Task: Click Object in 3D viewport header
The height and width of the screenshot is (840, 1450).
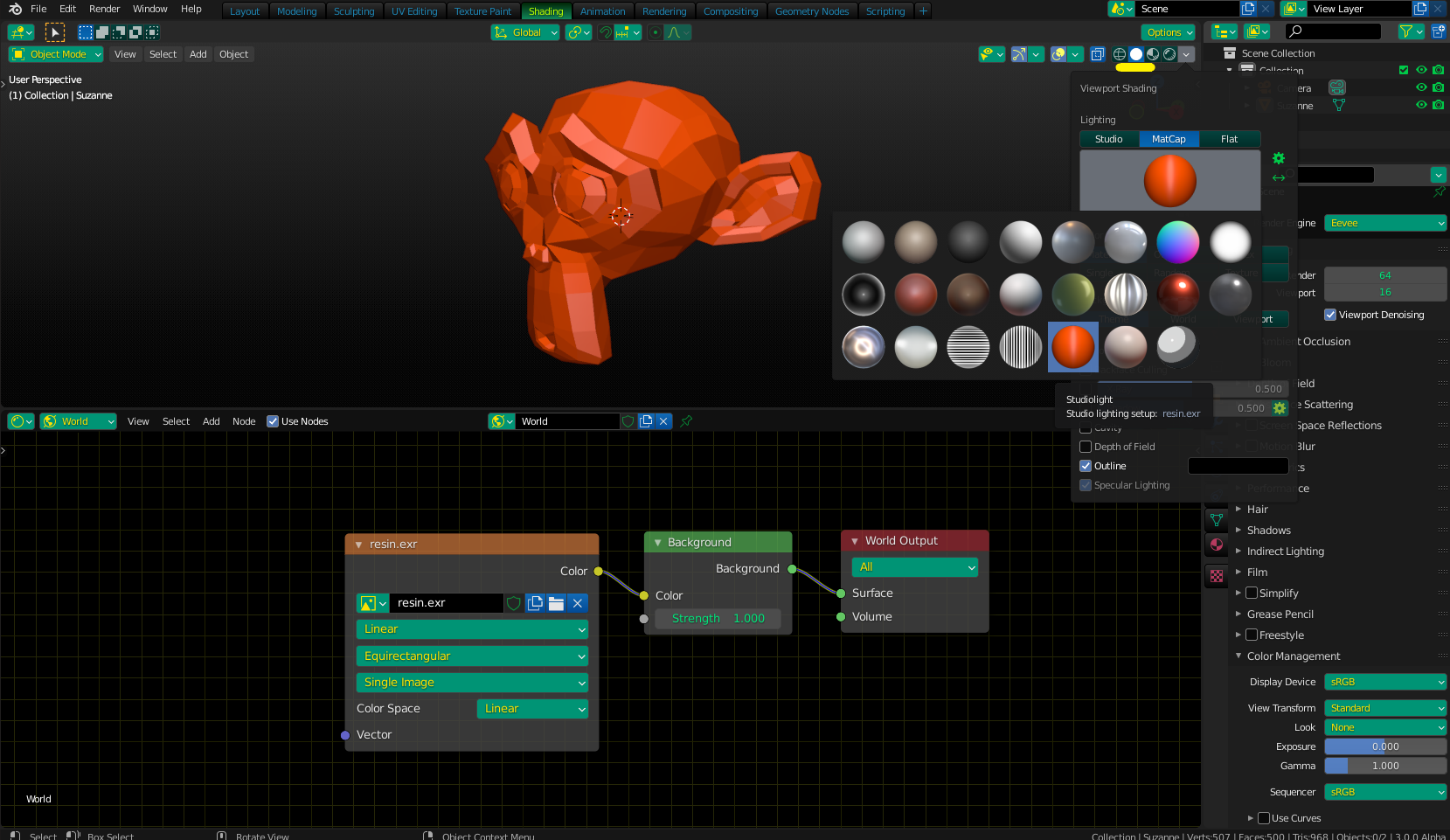Action: [233, 54]
